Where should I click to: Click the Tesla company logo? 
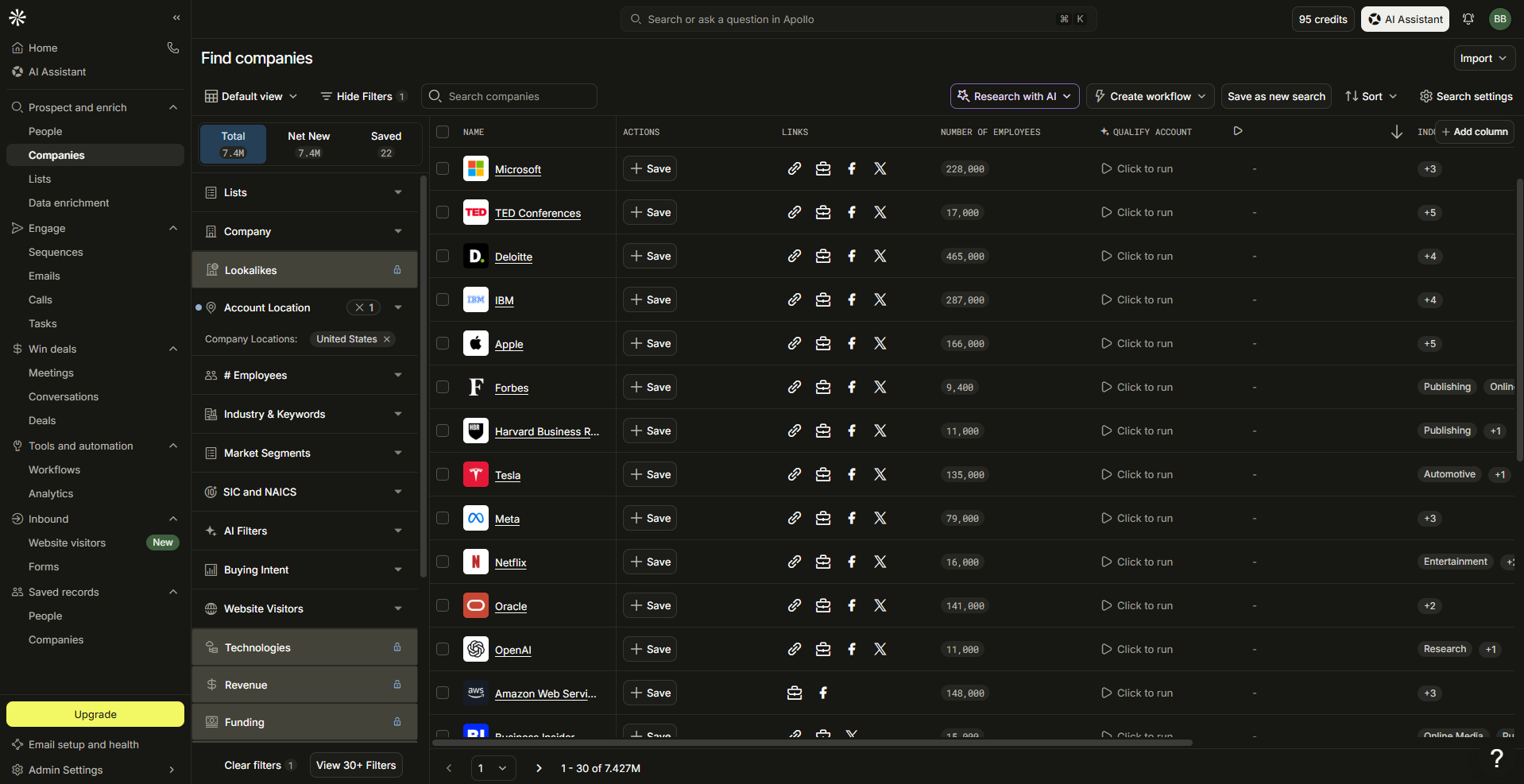(476, 474)
